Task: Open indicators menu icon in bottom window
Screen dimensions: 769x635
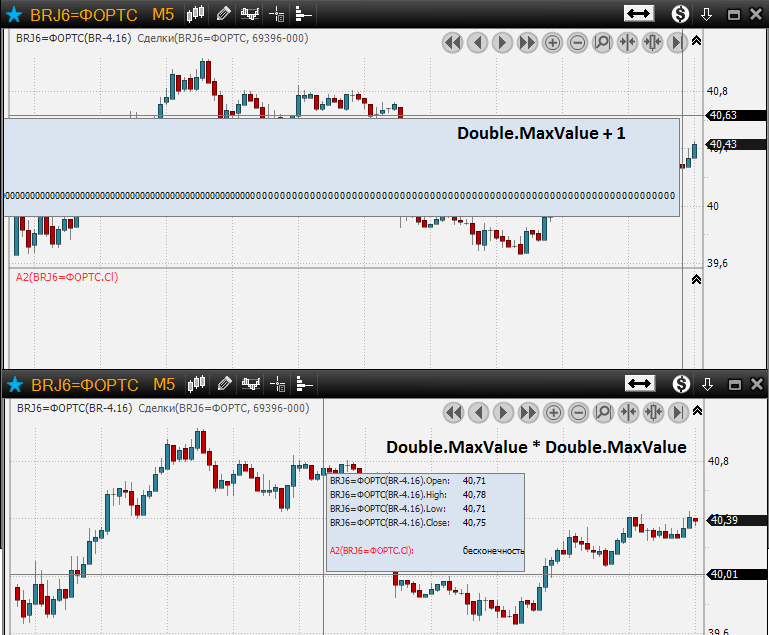Action: click(250, 384)
